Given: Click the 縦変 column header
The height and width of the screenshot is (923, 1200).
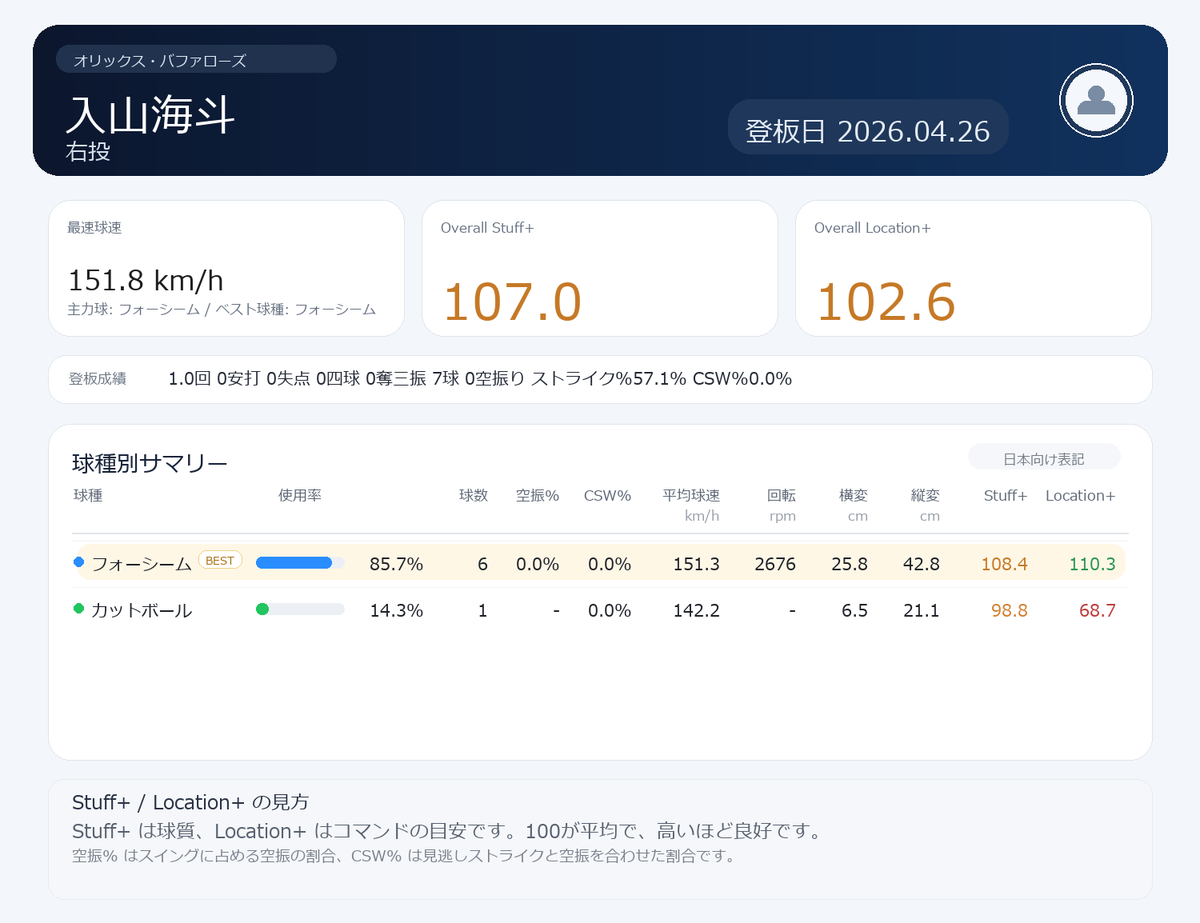Looking at the screenshot, I should [925, 495].
